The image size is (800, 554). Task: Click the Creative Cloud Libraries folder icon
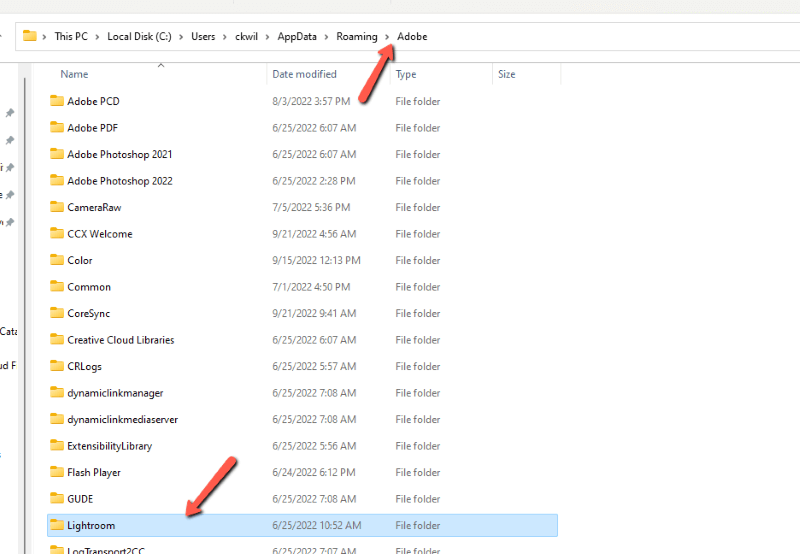click(x=57, y=339)
